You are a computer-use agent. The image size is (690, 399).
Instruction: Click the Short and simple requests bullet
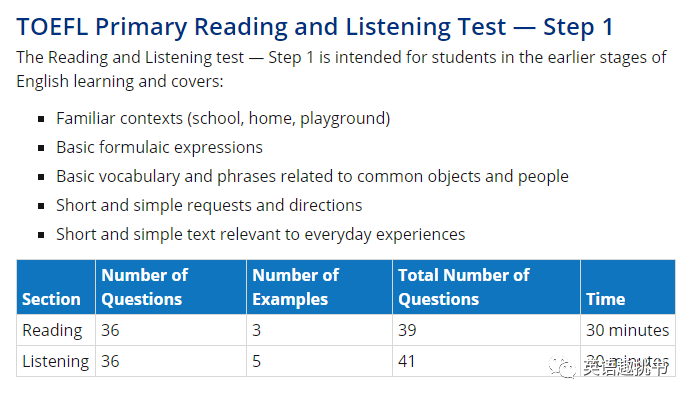click(209, 206)
